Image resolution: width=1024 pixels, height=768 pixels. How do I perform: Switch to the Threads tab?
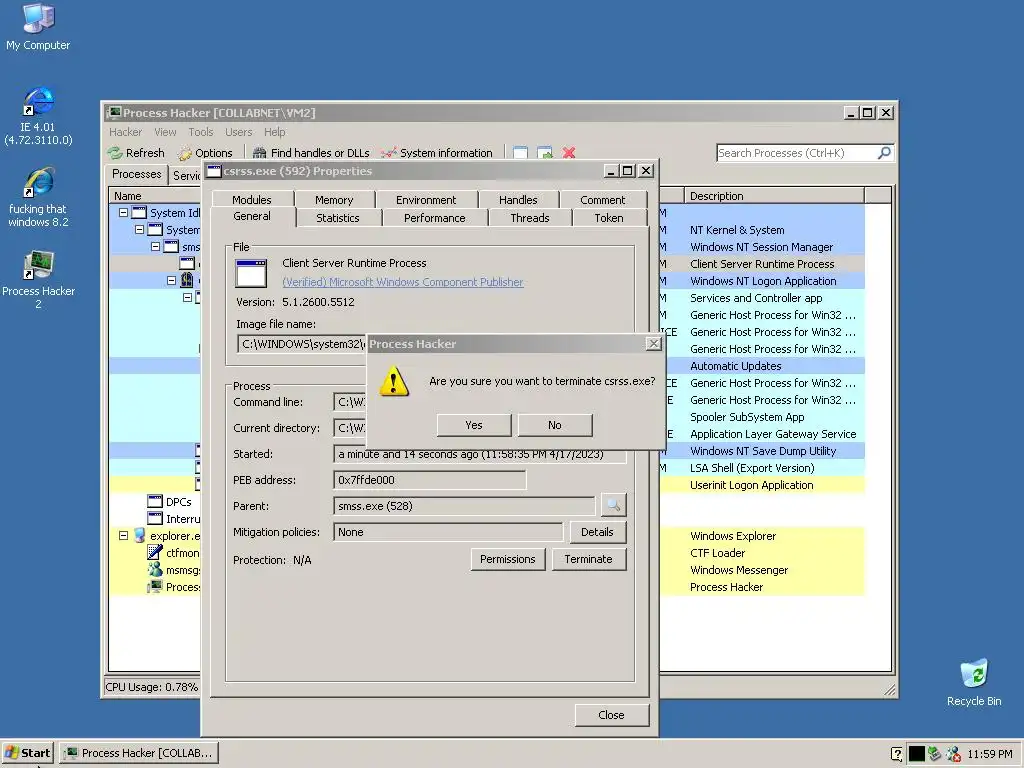click(530, 218)
